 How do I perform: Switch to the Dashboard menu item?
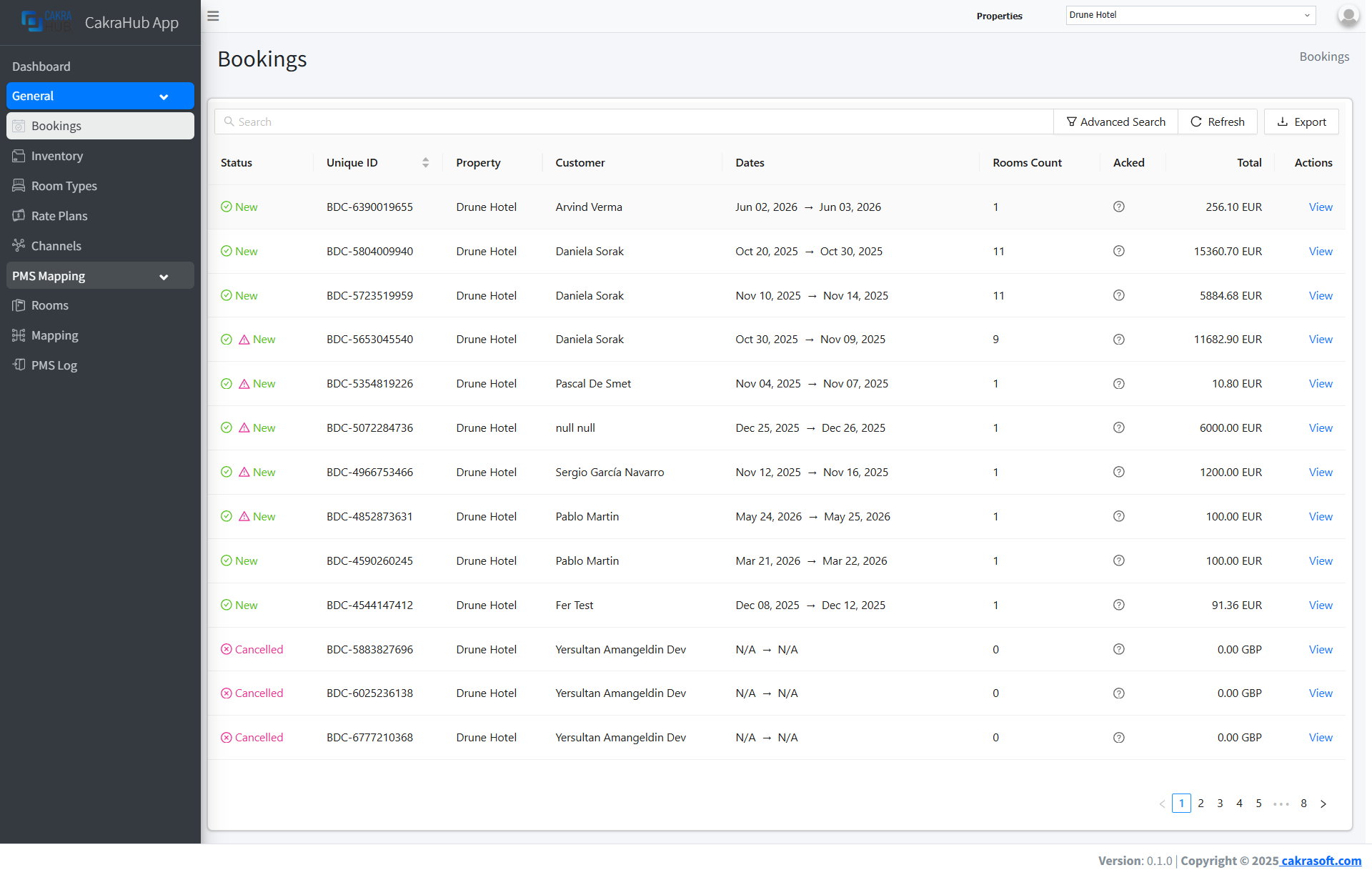41,66
